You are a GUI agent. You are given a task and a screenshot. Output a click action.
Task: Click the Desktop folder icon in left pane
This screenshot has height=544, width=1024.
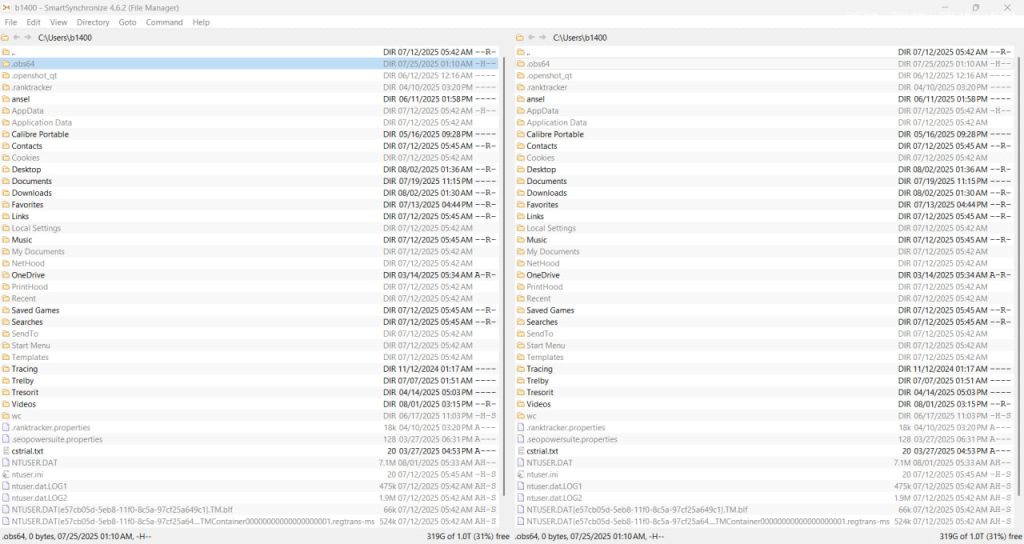coord(6,170)
